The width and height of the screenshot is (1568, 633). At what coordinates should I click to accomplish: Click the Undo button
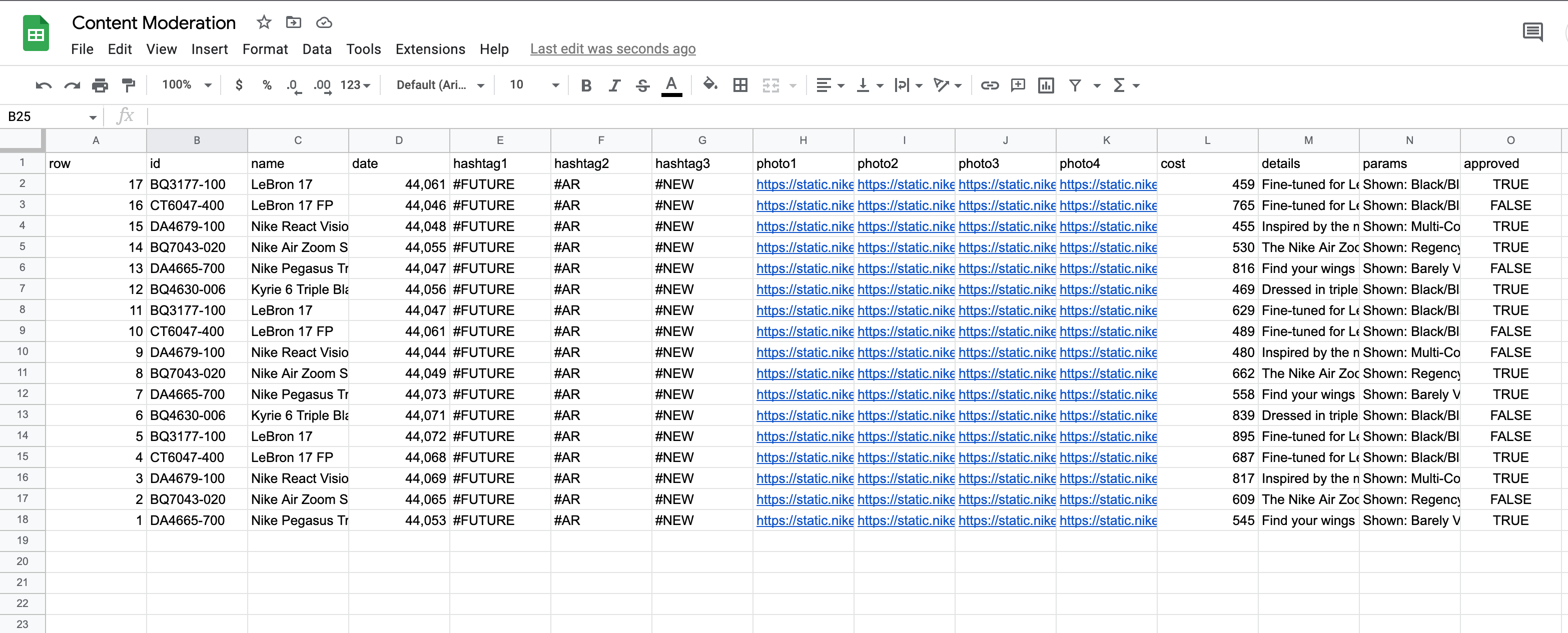[x=43, y=85]
